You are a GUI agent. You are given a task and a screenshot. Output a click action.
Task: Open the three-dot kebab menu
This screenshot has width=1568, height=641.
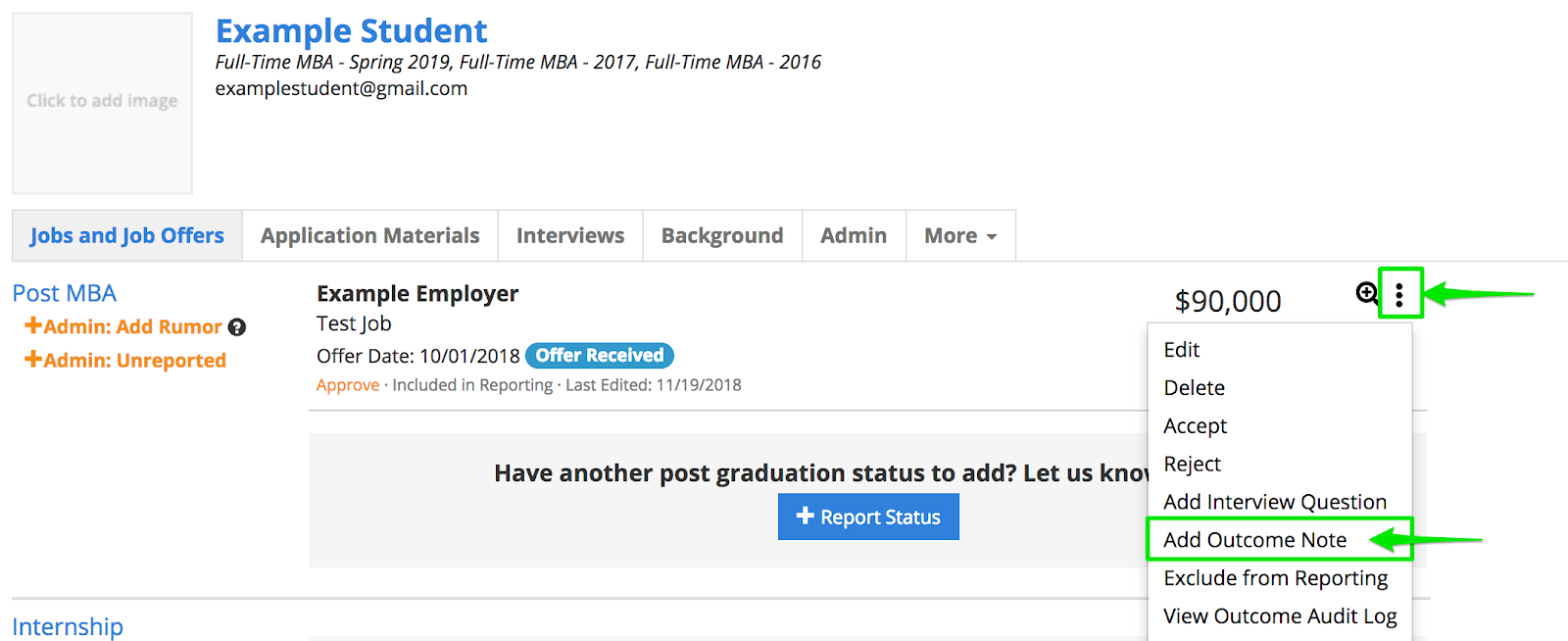coord(1399,294)
